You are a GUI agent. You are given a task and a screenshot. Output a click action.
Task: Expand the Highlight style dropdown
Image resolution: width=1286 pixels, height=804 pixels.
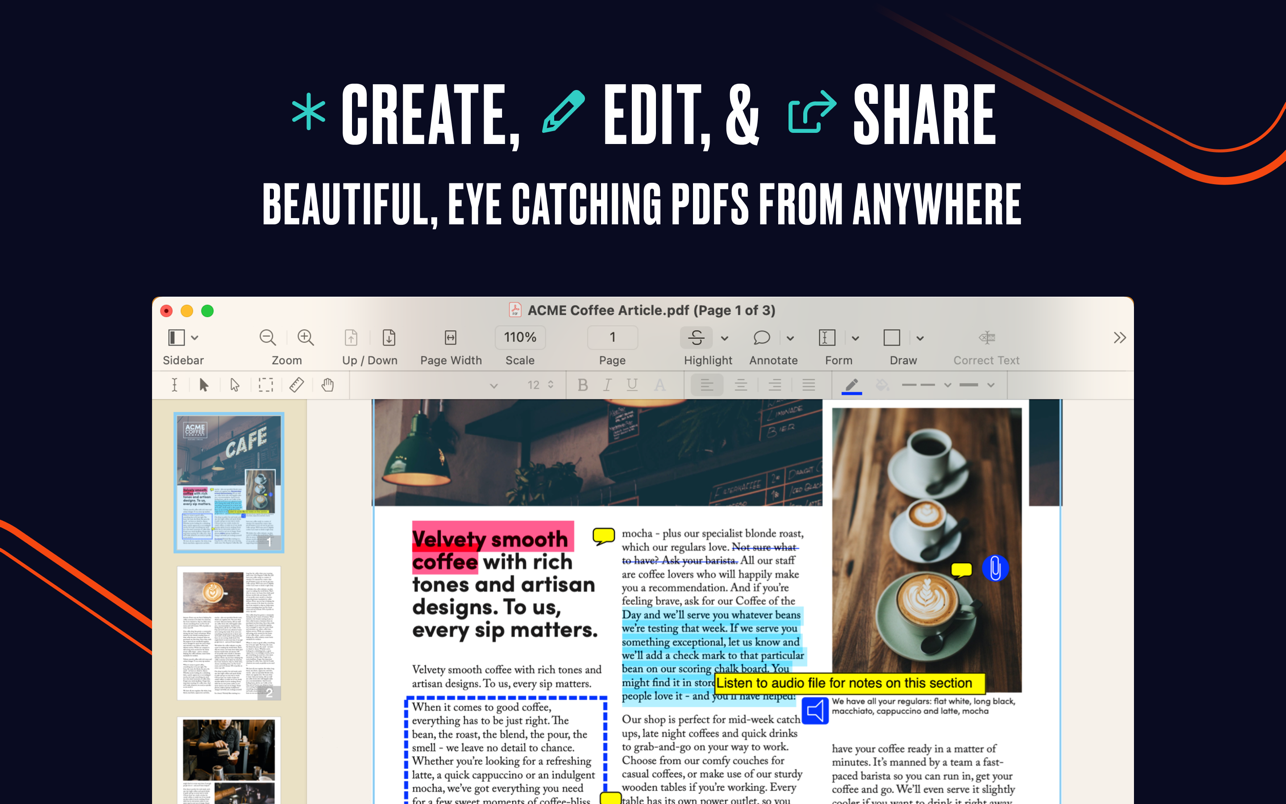(x=723, y=338)
